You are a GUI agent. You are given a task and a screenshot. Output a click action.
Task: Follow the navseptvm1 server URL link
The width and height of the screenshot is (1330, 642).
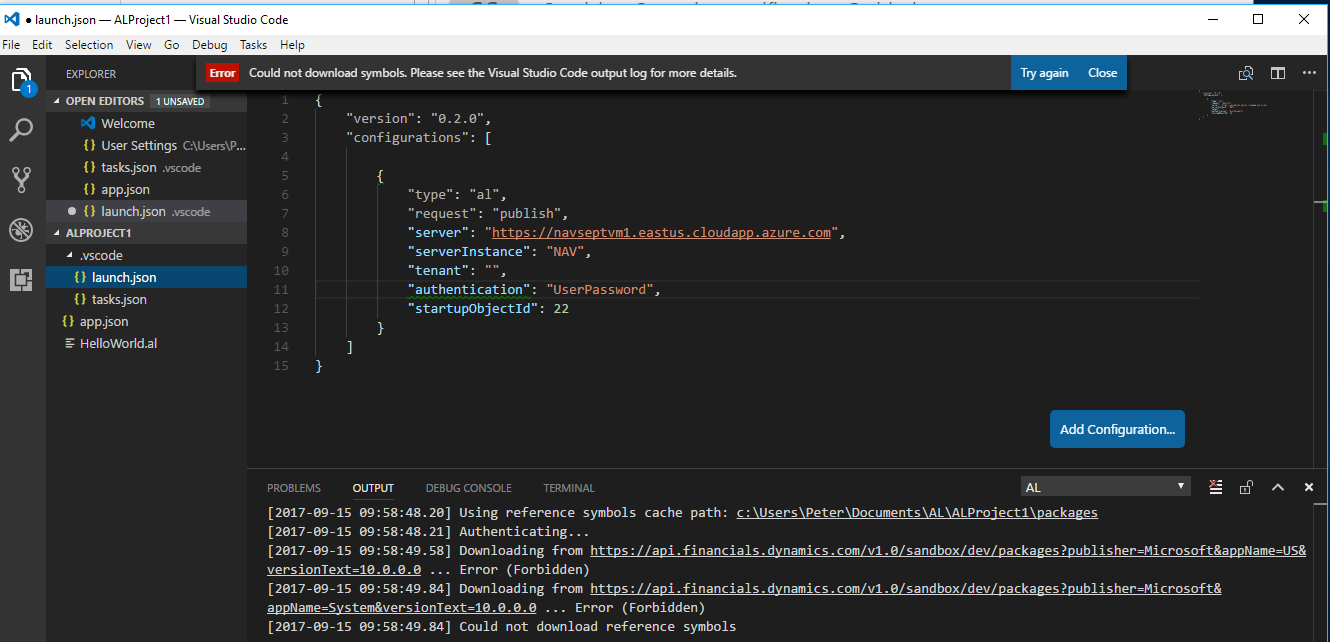662,232
